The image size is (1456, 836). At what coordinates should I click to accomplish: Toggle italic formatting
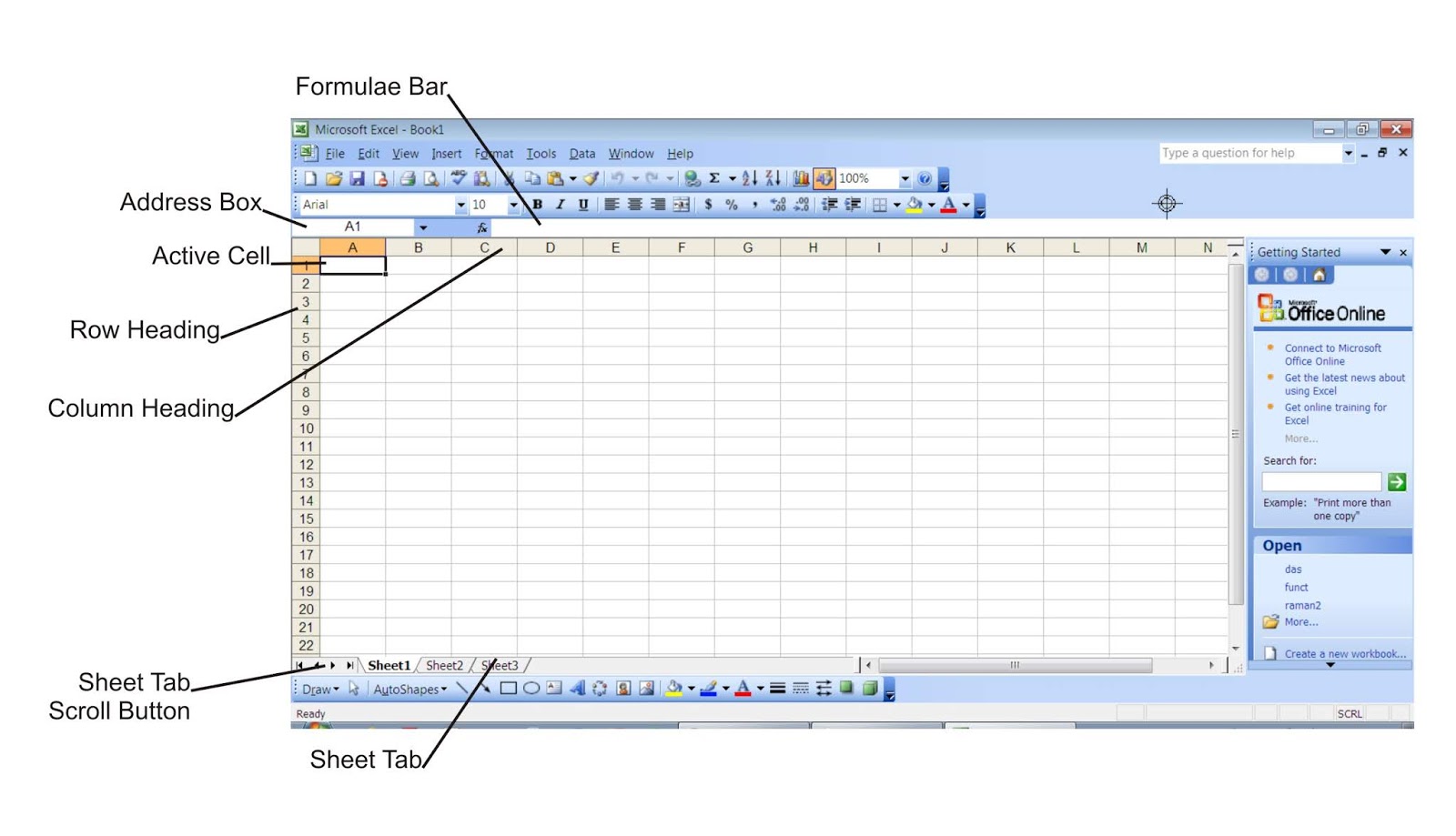(x=560, y=206)
